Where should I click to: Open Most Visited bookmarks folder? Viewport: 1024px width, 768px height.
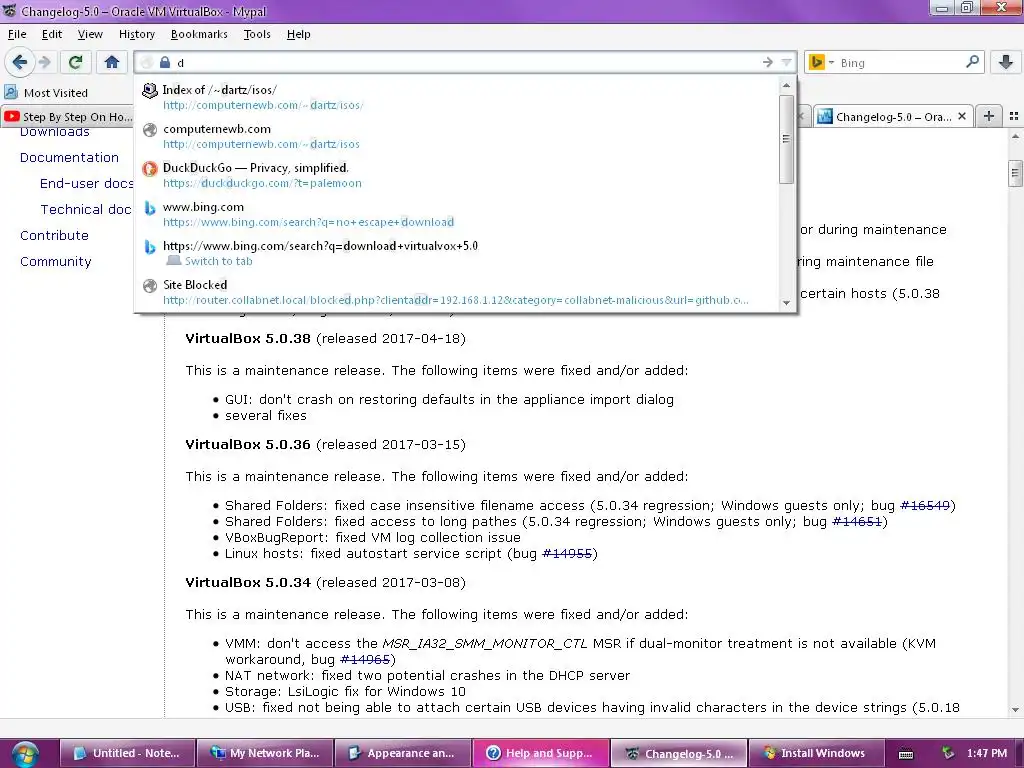click(x=46, y=93)
